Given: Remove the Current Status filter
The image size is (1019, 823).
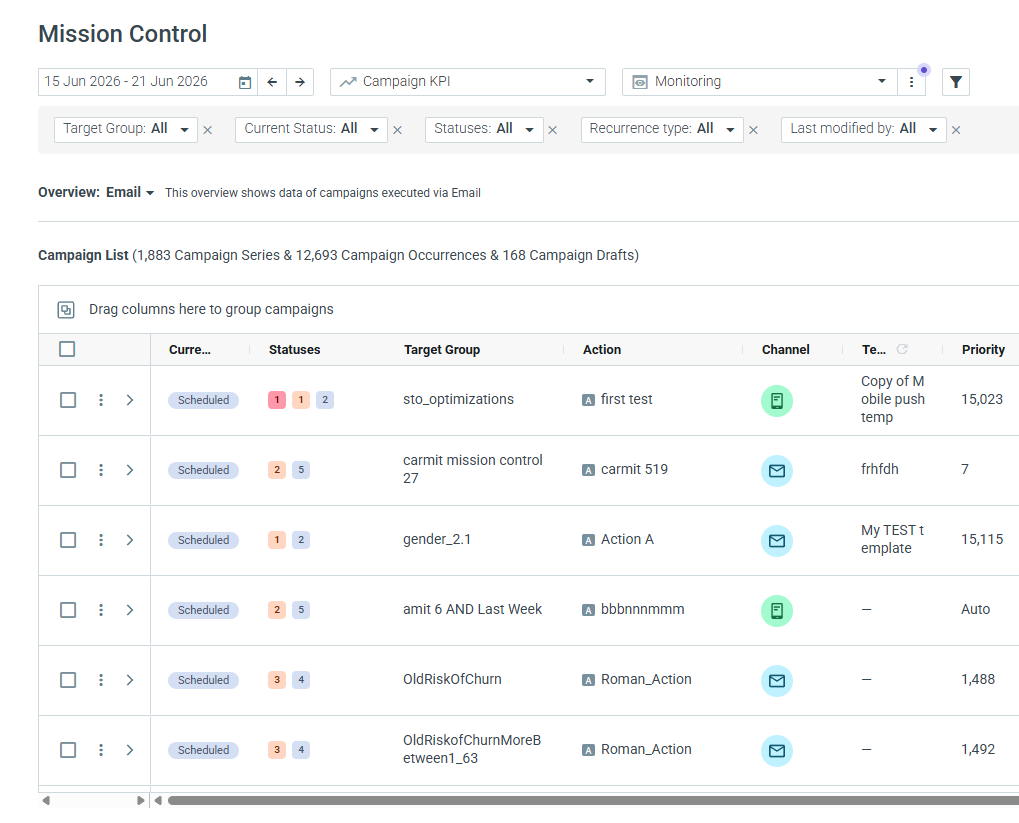Looking at the screenshot, I should tap(398, 130).
